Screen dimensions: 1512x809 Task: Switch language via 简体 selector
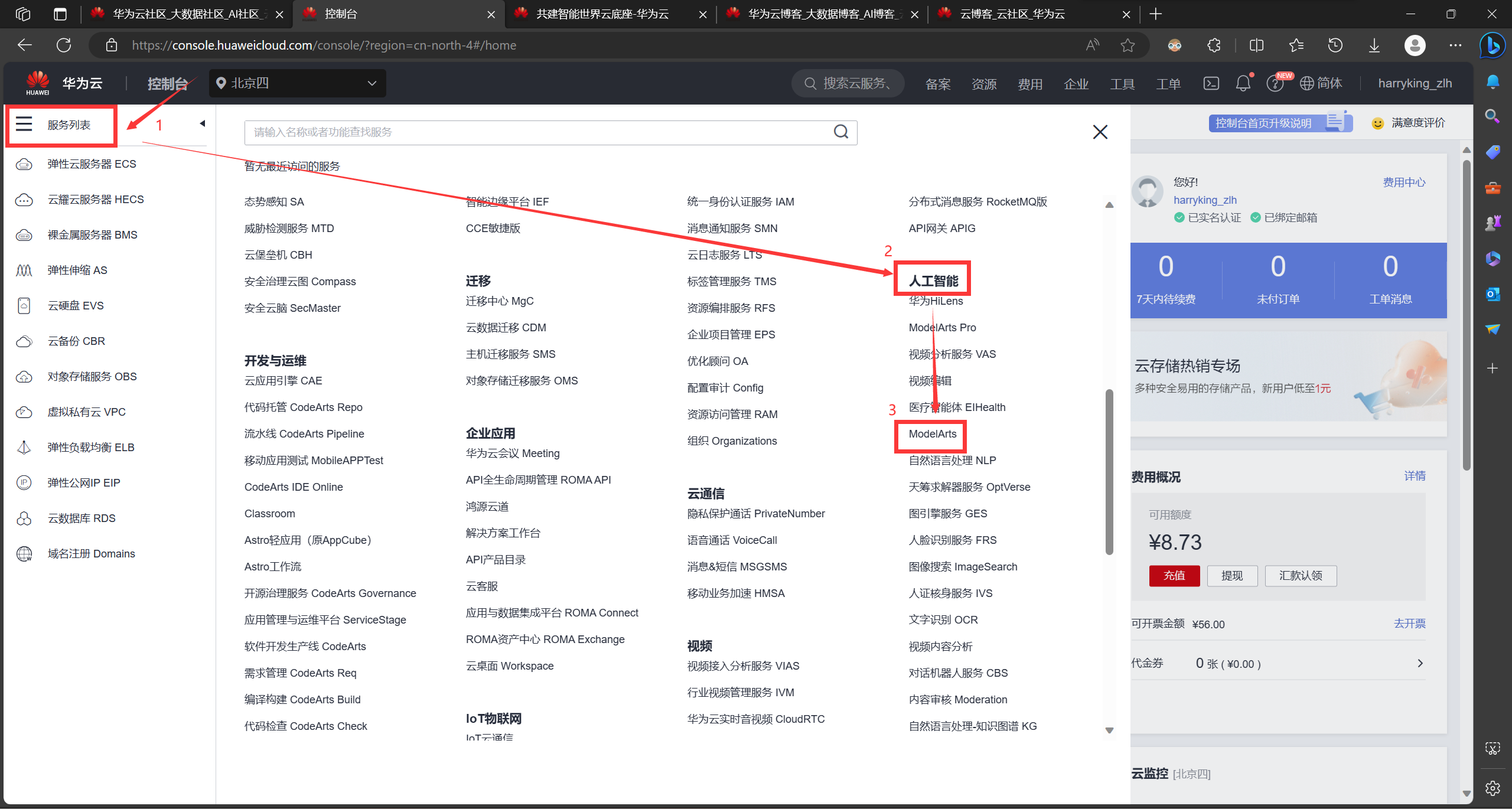point(1322,83)
